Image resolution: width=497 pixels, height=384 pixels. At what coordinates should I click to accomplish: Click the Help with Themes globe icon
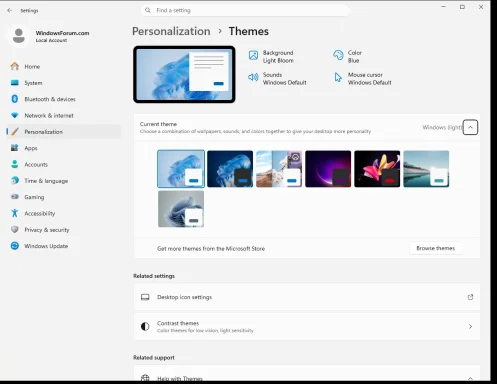(145, 378)
